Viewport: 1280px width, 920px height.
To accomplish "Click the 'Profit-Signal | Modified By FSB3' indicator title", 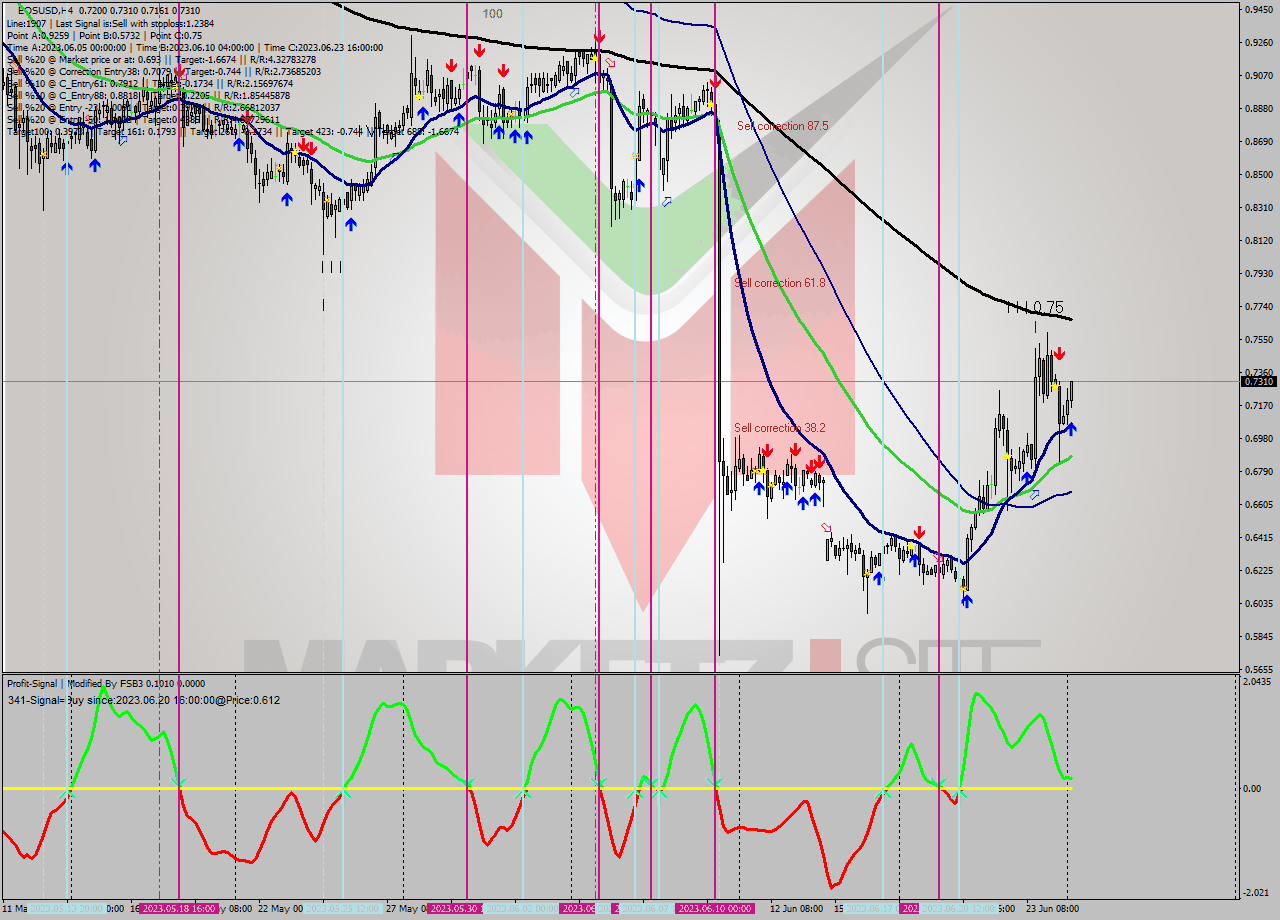I will 106,684.
